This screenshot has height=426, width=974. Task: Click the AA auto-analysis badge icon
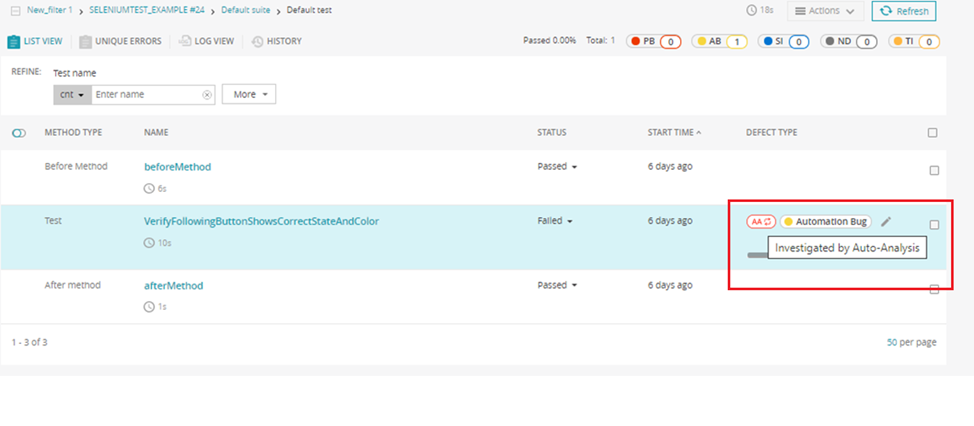[x=761, y=221]
